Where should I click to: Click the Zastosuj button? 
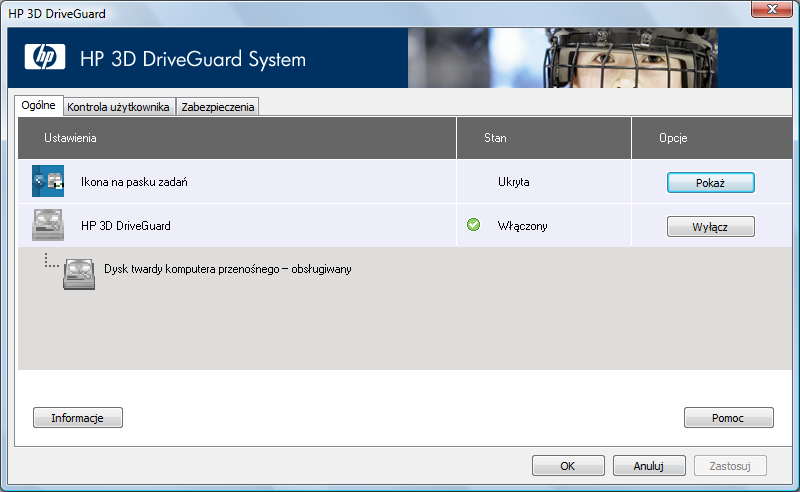click(x=730, y=465)
